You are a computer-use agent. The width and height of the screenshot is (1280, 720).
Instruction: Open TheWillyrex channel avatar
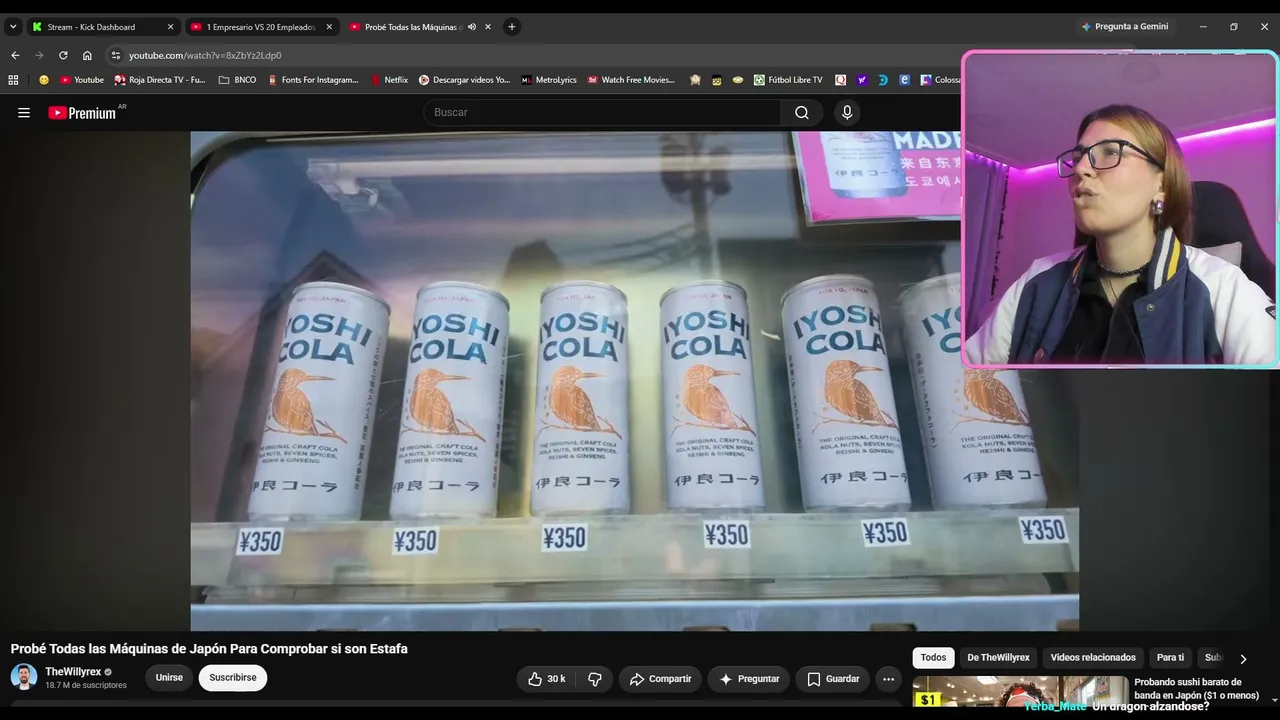(x=24, y=677)
